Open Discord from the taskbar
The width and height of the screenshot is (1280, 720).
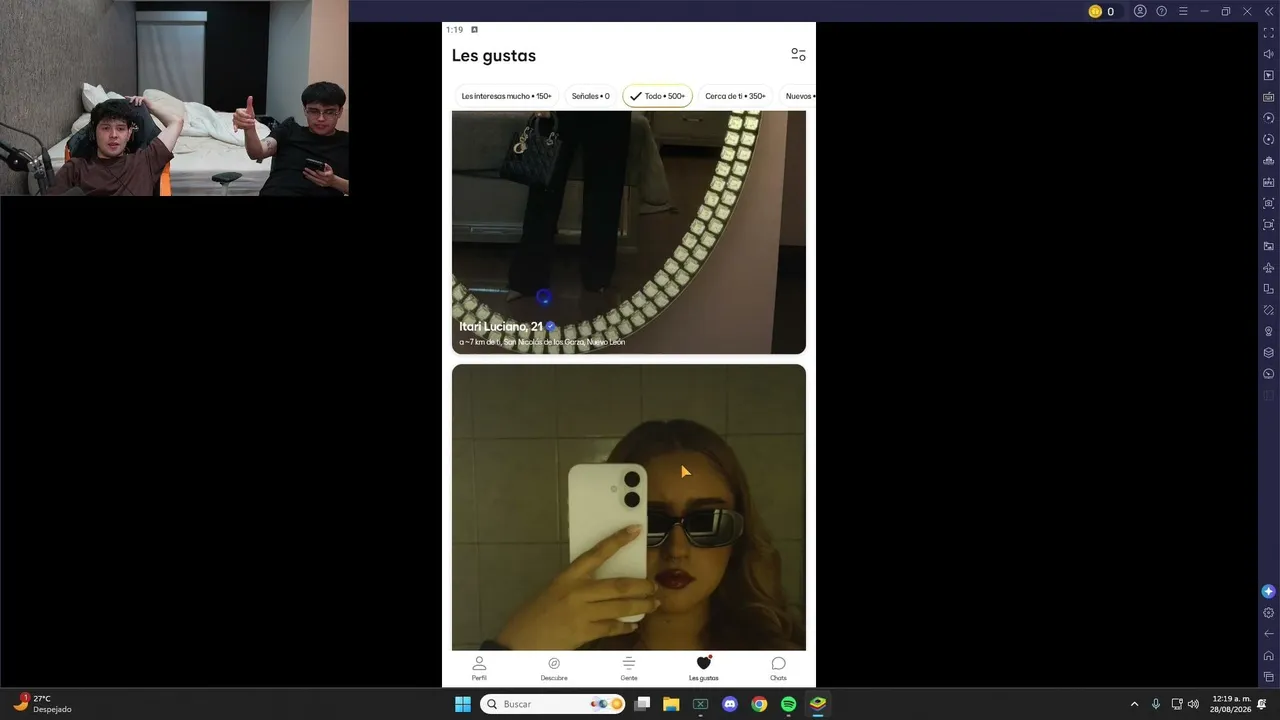[730, 704]
